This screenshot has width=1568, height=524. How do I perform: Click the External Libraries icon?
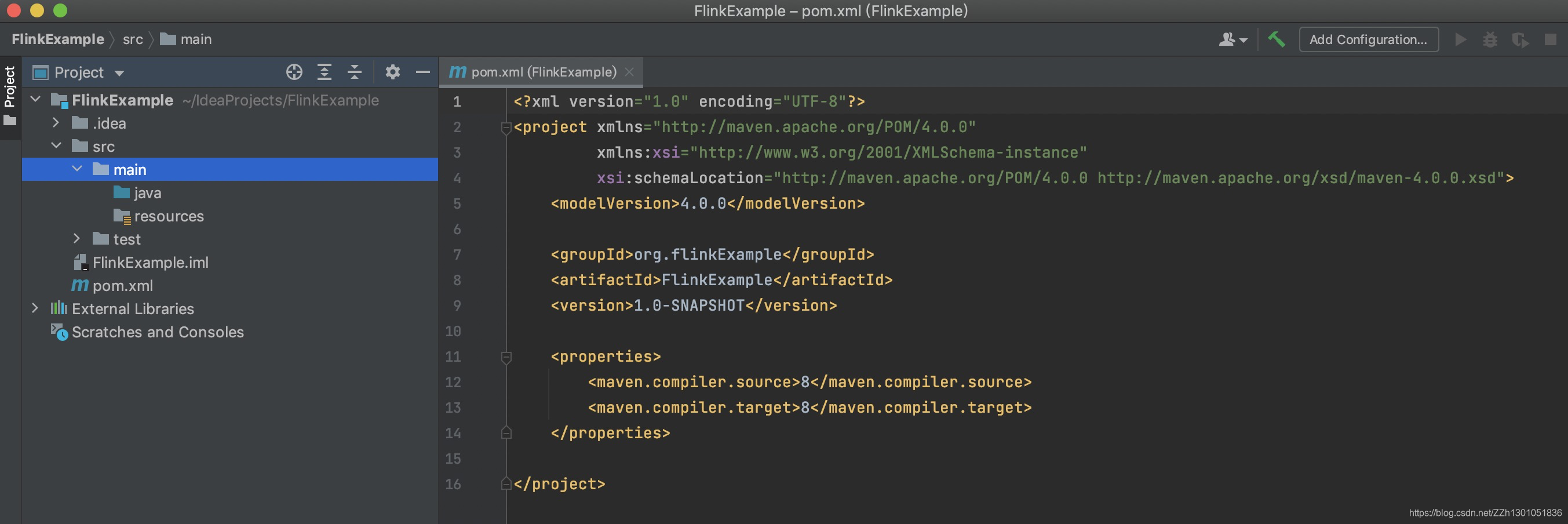point(59,308)
